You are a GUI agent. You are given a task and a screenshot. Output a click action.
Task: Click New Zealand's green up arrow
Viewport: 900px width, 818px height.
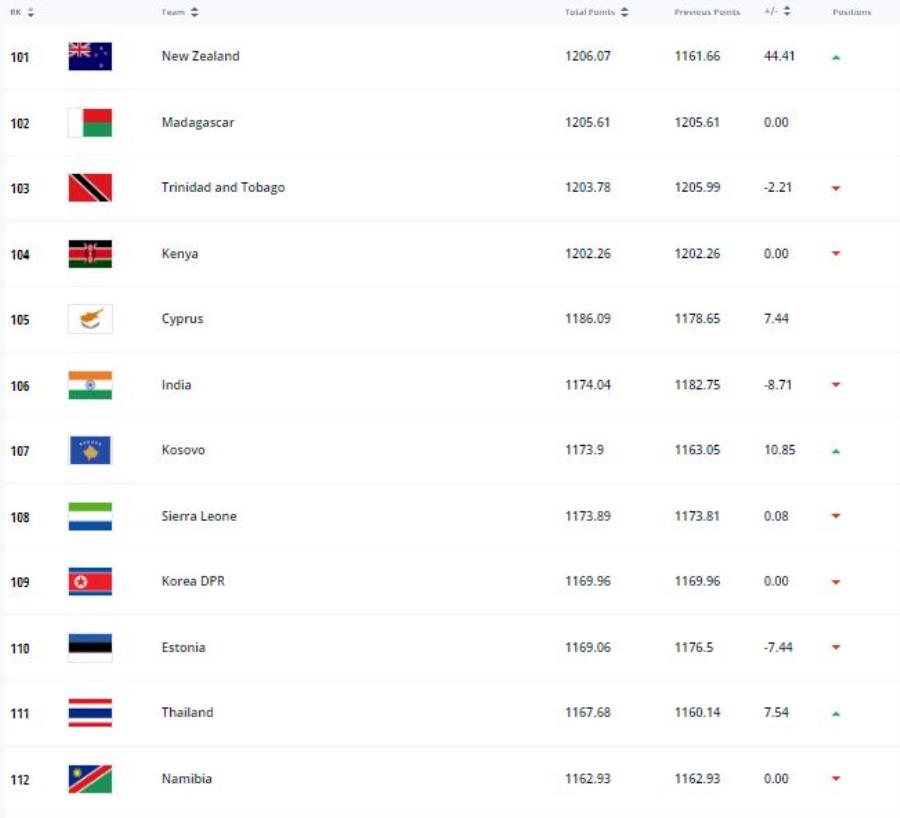[836, 57]
